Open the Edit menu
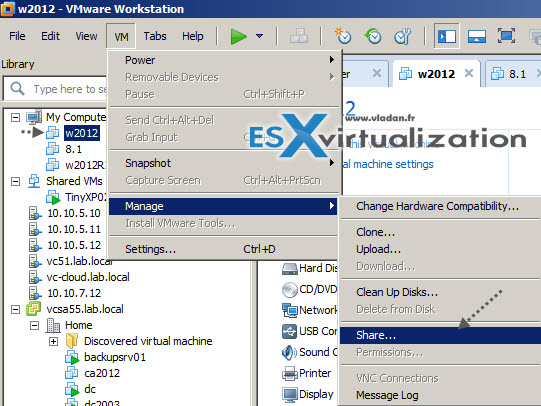The width and height of the screenshot is (541, 406). tap(50, 36)
